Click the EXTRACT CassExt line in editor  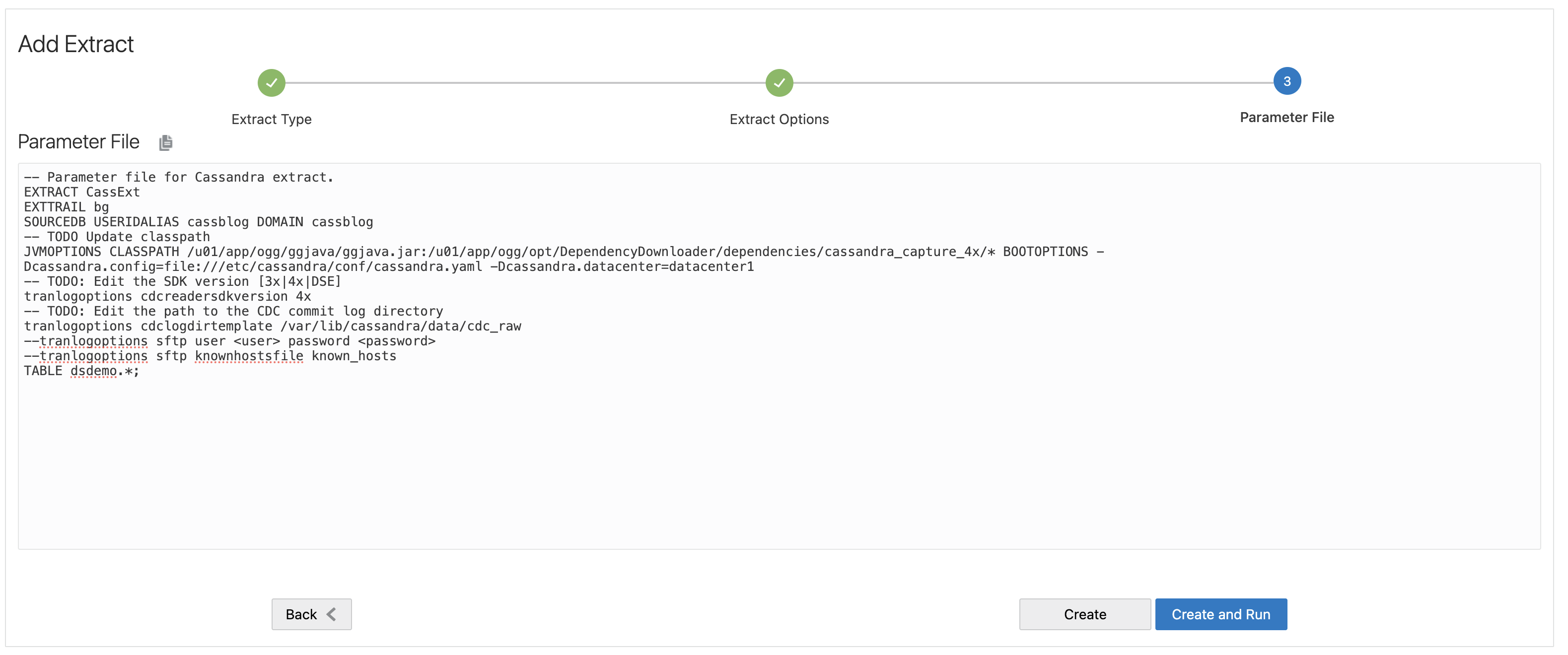tap(82, 192)
